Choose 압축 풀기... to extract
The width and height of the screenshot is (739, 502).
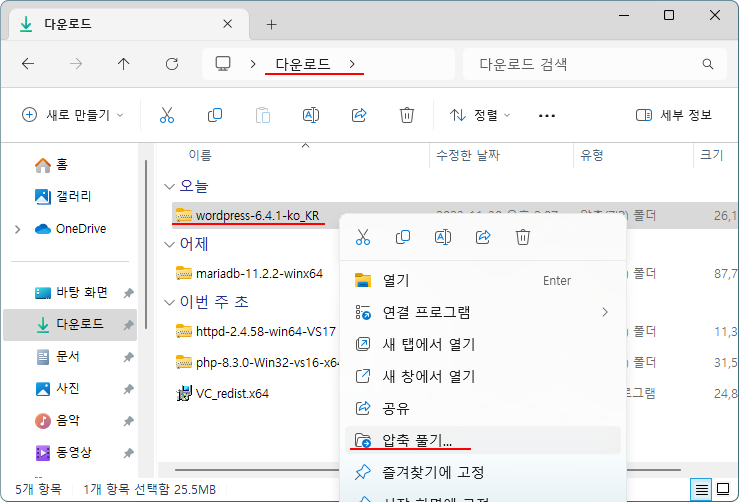tap(483, 440)
